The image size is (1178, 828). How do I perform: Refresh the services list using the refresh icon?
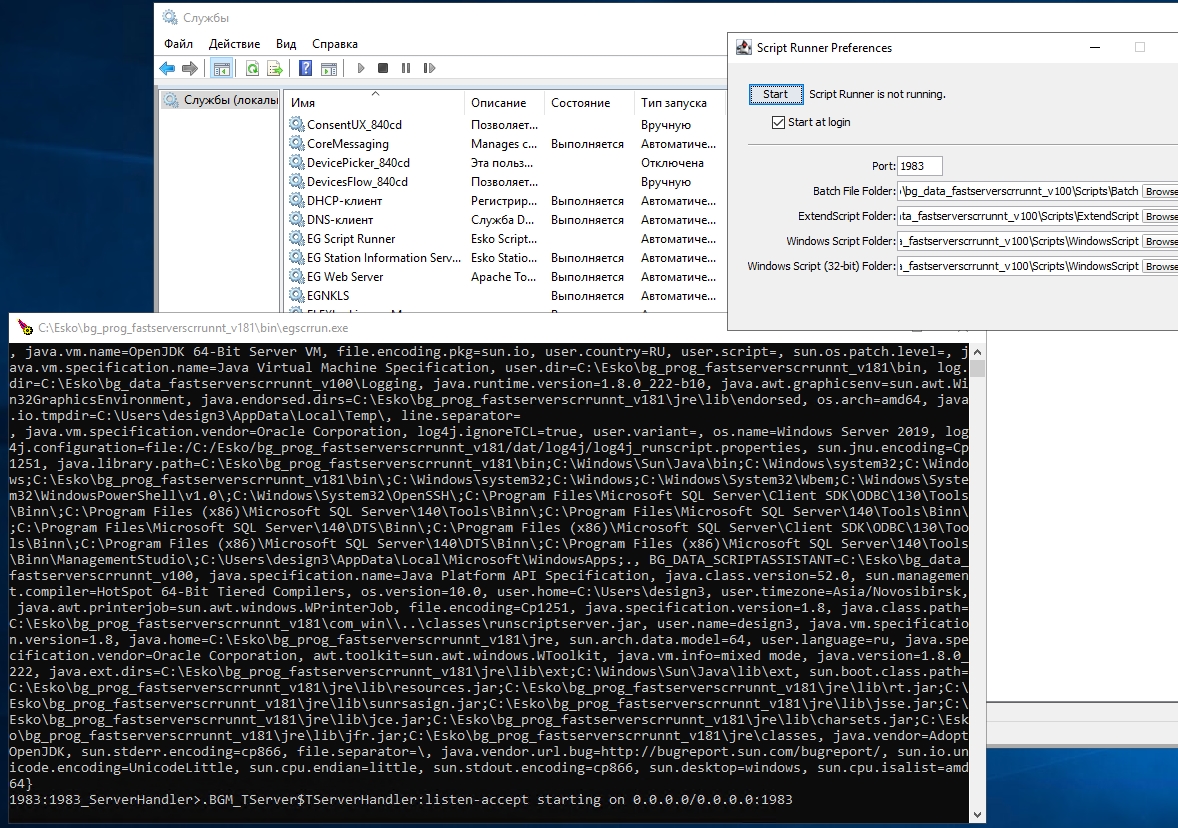click(x=252, y=68)
